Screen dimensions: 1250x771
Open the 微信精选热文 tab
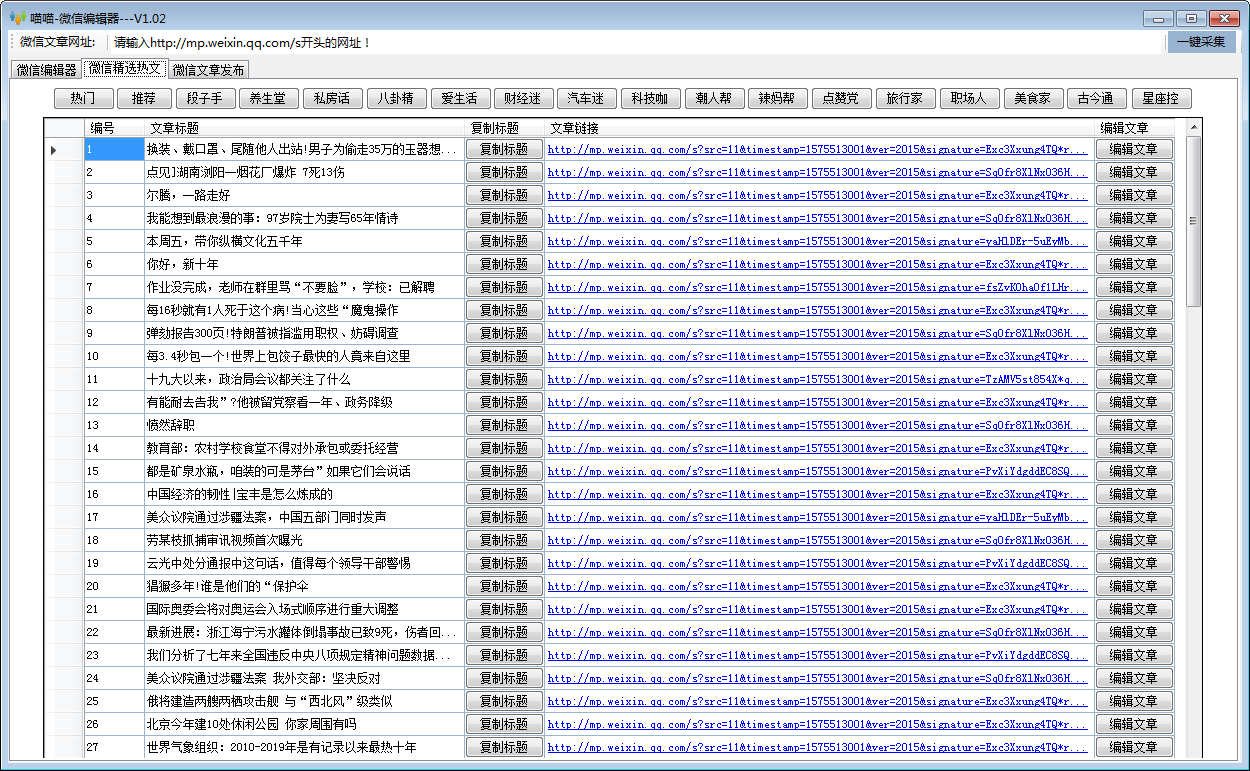coord(123,68)
